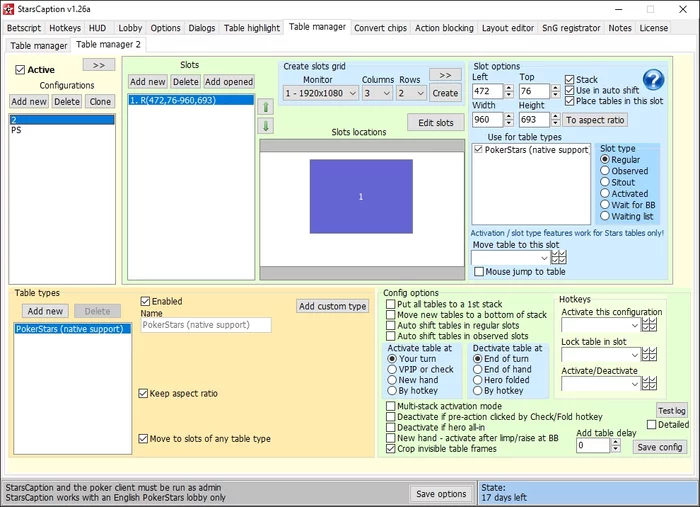Click the blue slot 1 rectangle preview
Viewport: 700px width, 507px height.
point(360,197)
